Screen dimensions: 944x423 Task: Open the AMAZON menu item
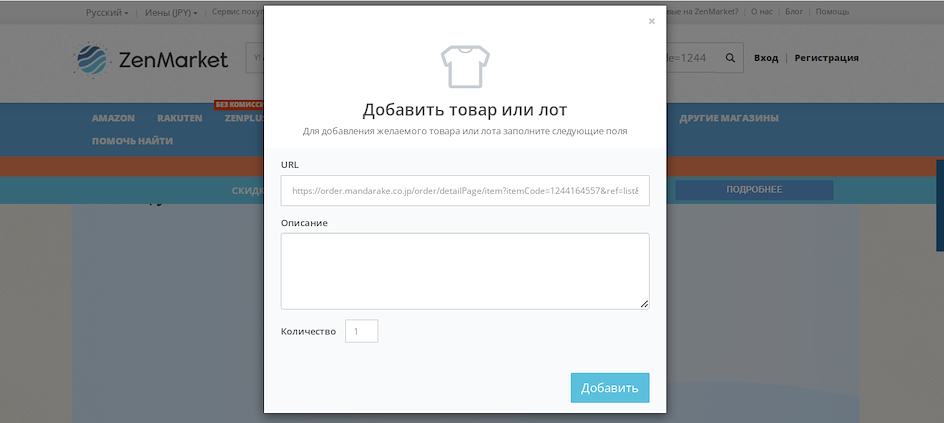(113, 118)
